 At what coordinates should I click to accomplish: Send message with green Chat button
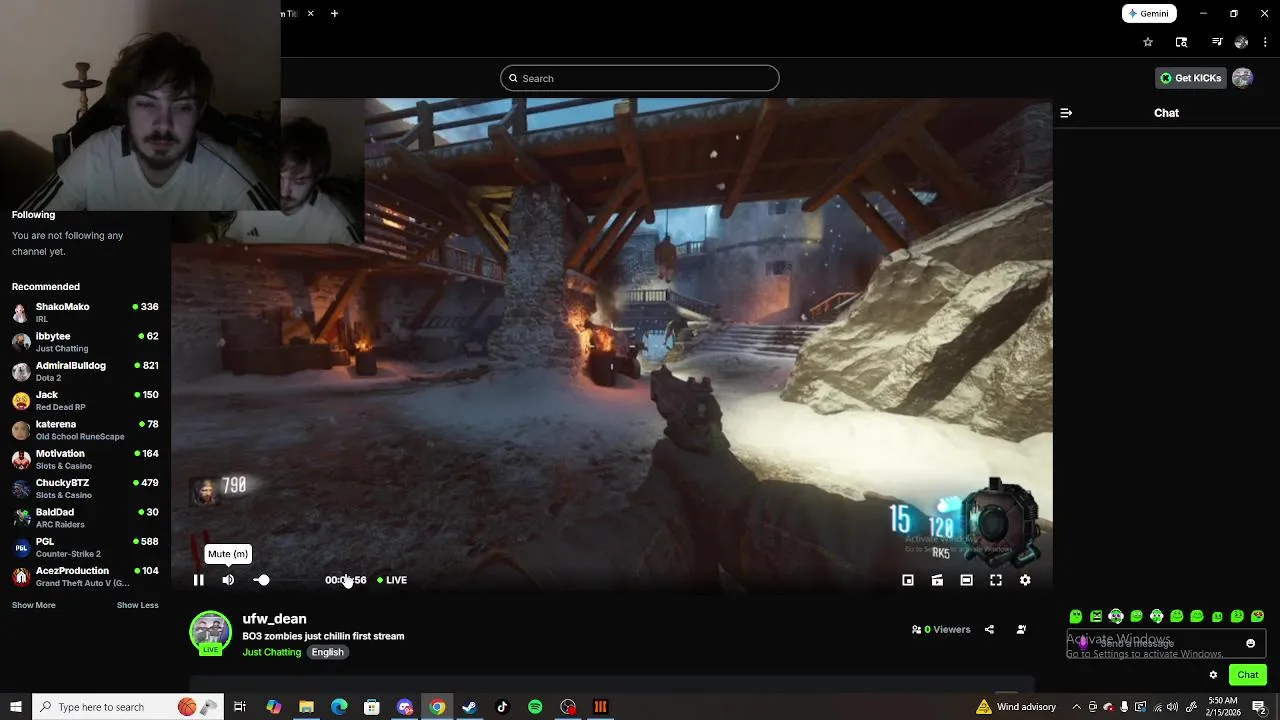pyautogui.click(x=1247, y=675)
